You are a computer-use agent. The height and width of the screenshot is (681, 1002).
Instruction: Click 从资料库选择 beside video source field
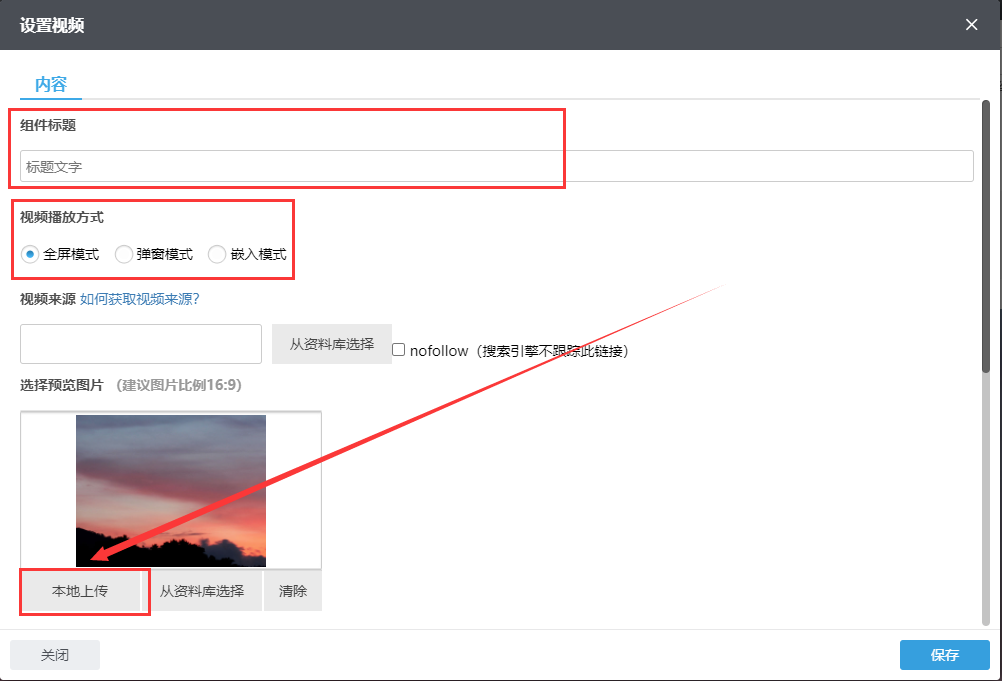coord(332,344)
